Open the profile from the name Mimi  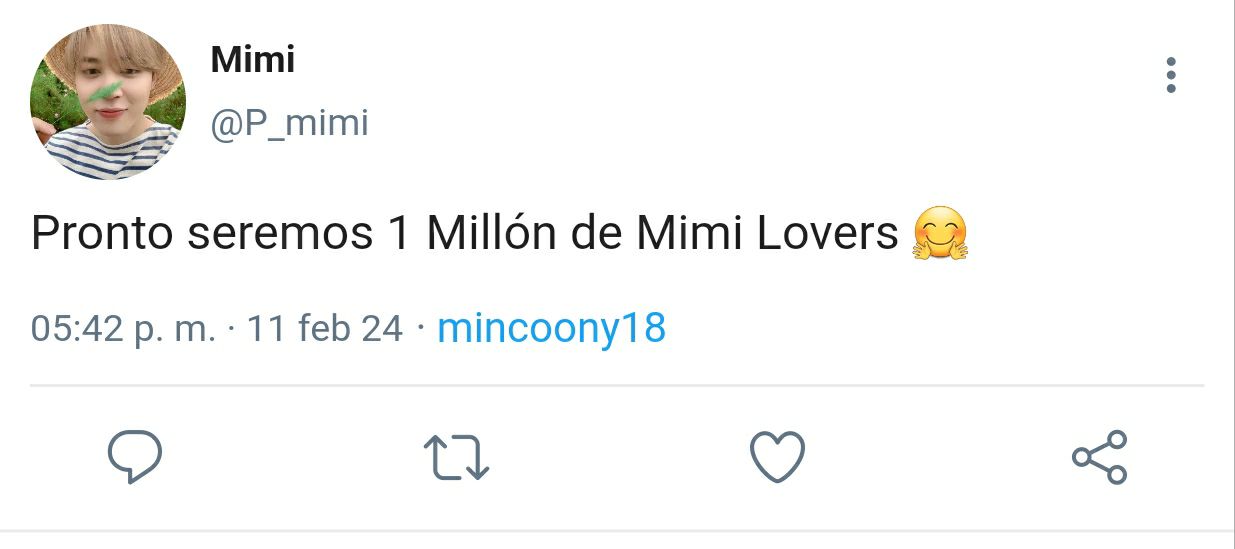click(x=252, y=60)
